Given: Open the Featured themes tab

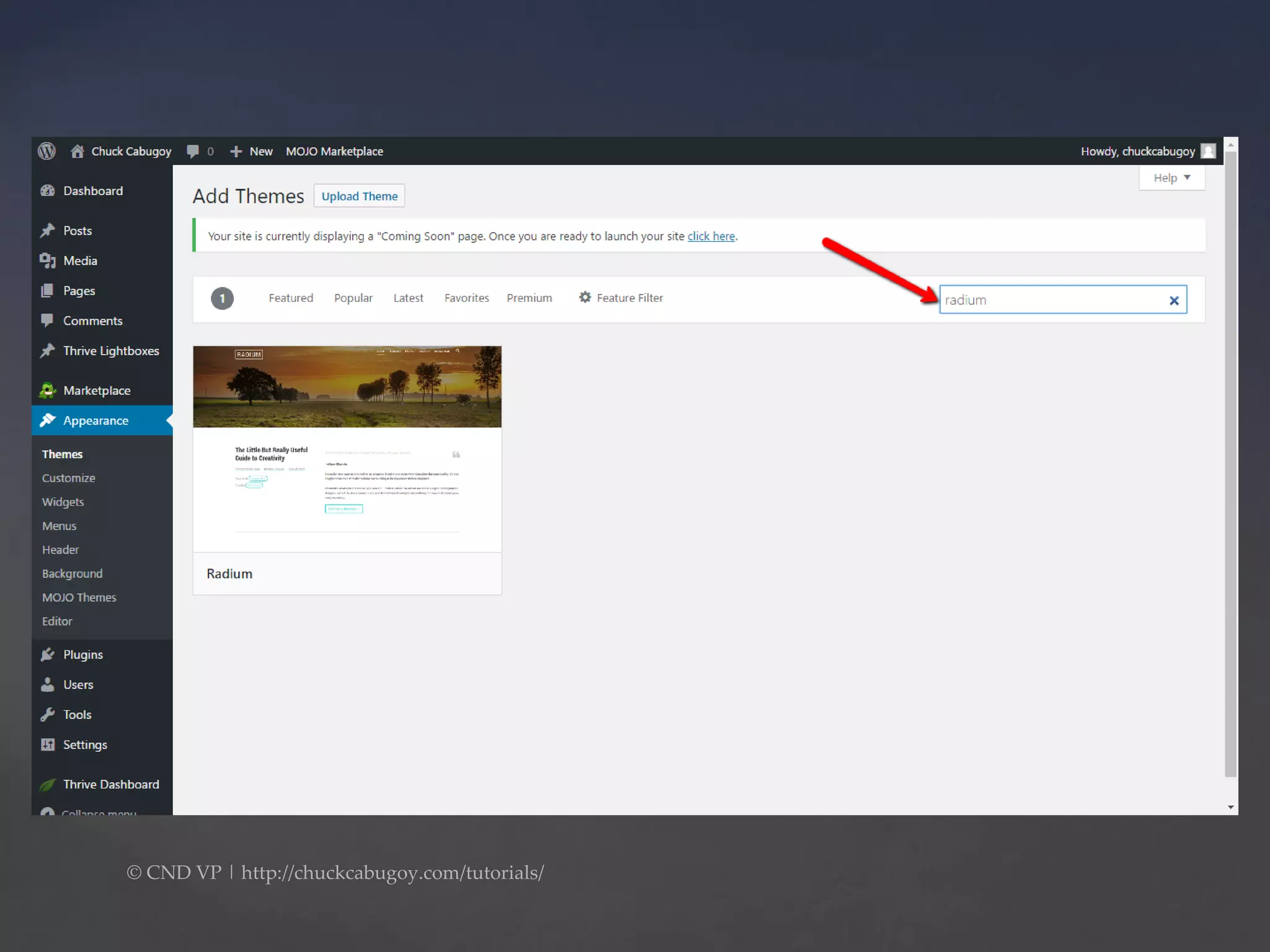Looking at the screenshot, I should tap(291, 298).
